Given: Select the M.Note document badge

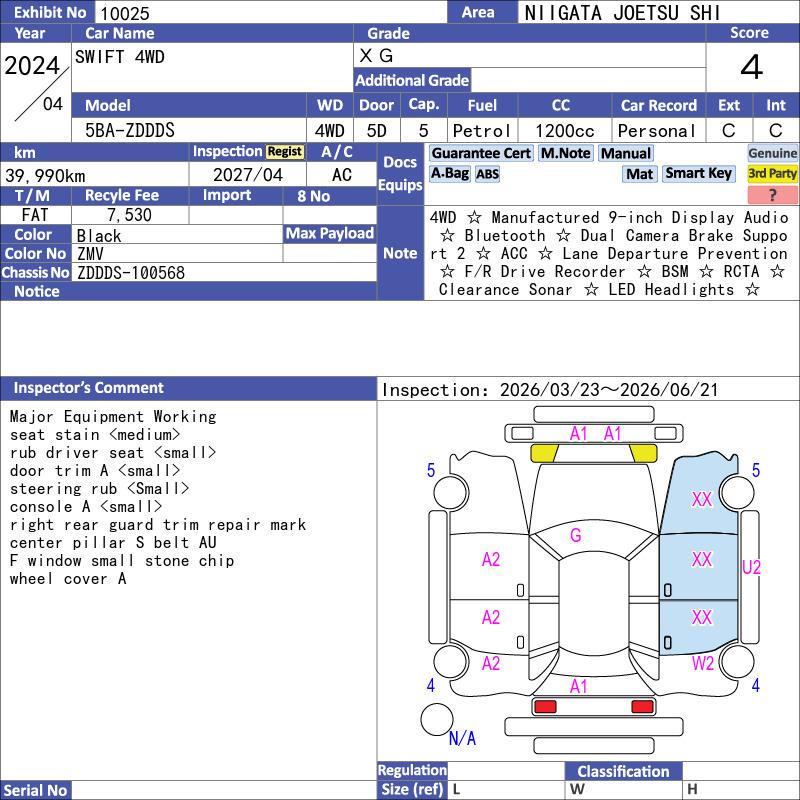Looking at the screenshot, I should tap(566, 153).
